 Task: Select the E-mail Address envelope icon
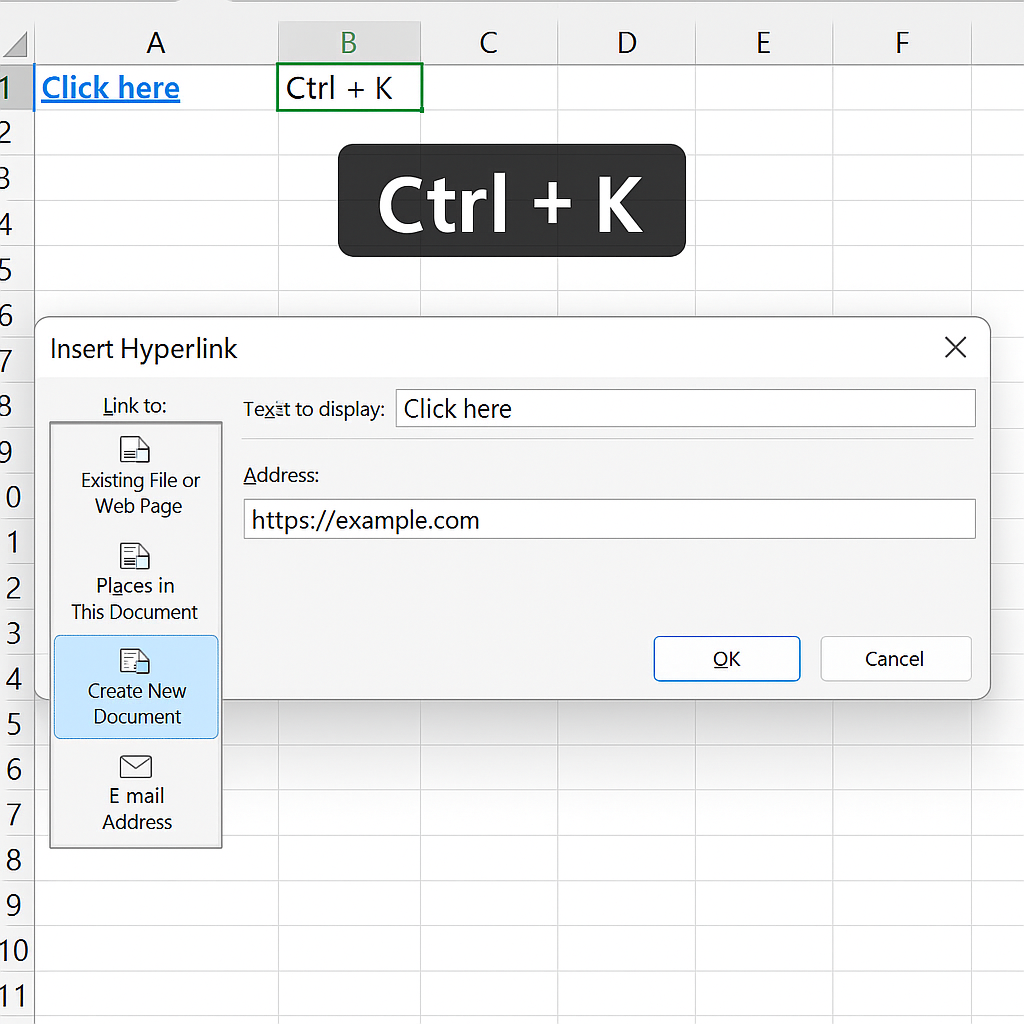click(x=136, y=767)
